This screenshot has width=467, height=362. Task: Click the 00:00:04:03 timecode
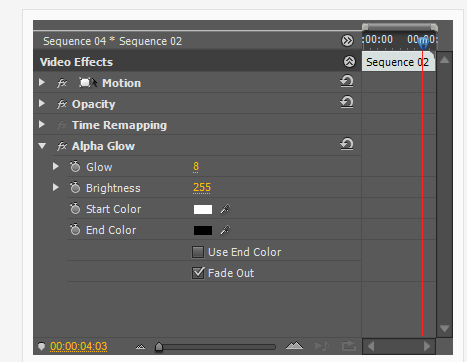point(79,347)
